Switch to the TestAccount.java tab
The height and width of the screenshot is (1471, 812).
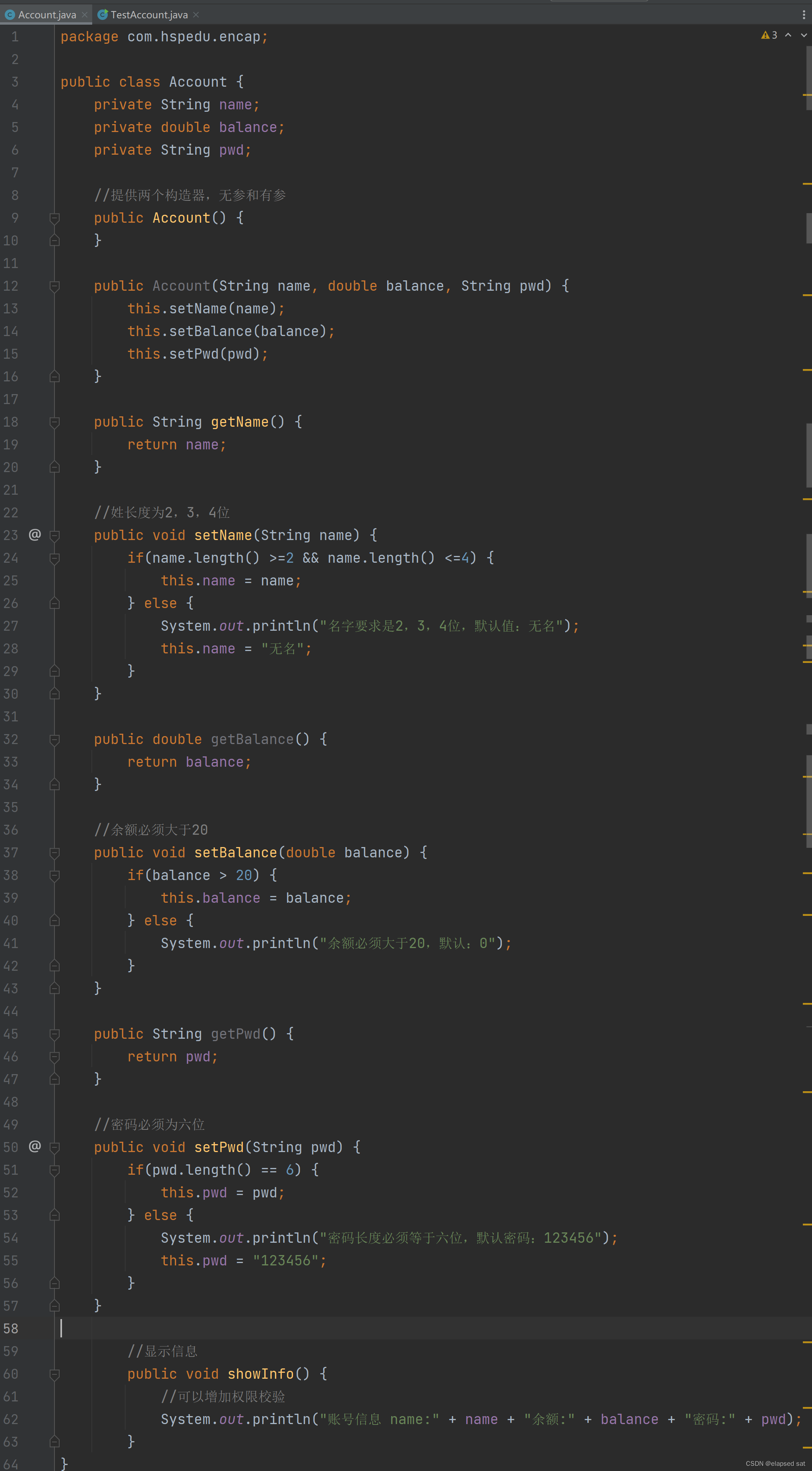(149, 15)
